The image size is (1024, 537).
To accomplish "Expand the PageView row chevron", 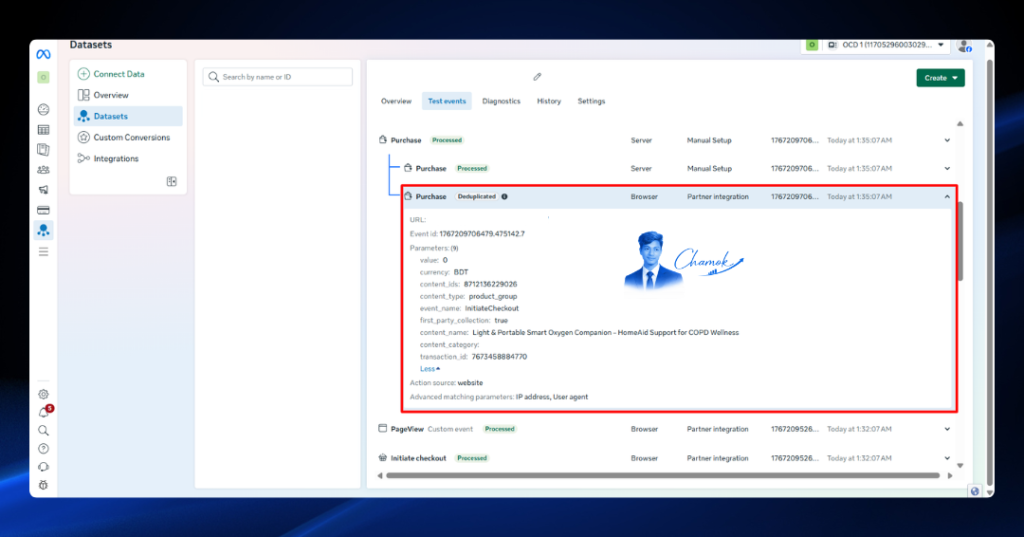I will point(947,429).
